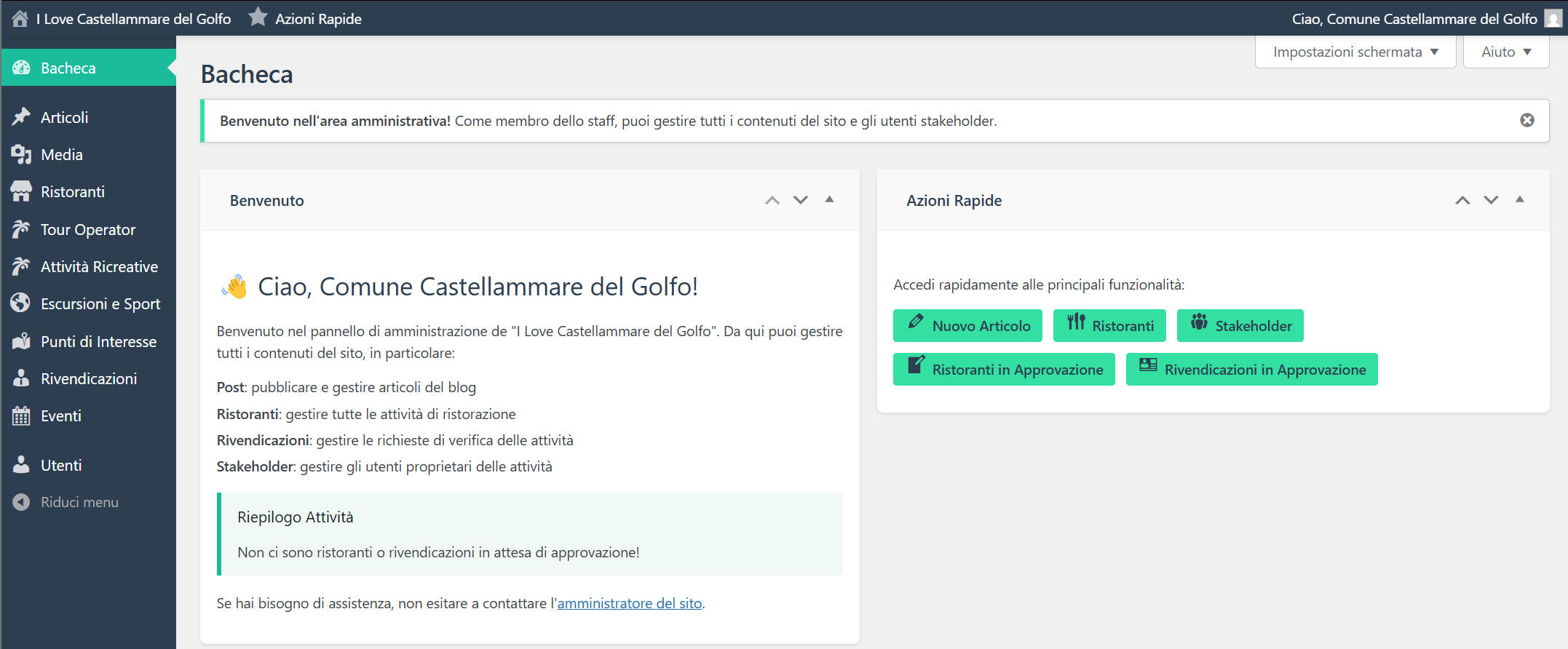This screenshot has height=649, width=1568.
Task: Click Nuovo Articolo quick action button
Action: (967, 325)
